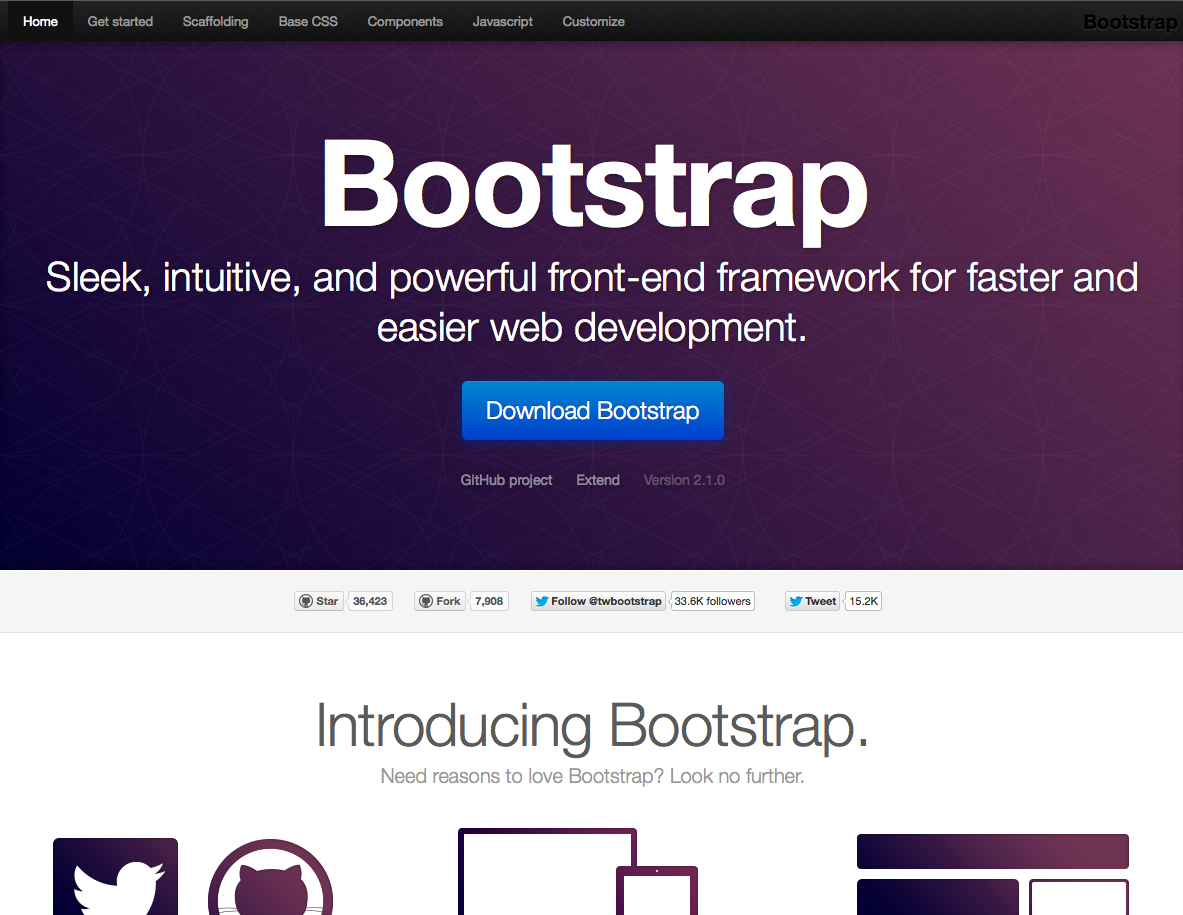The image size is (1183, 915).
Task: Click the GitHub icon in Fork button
Action: coord(426,601)
